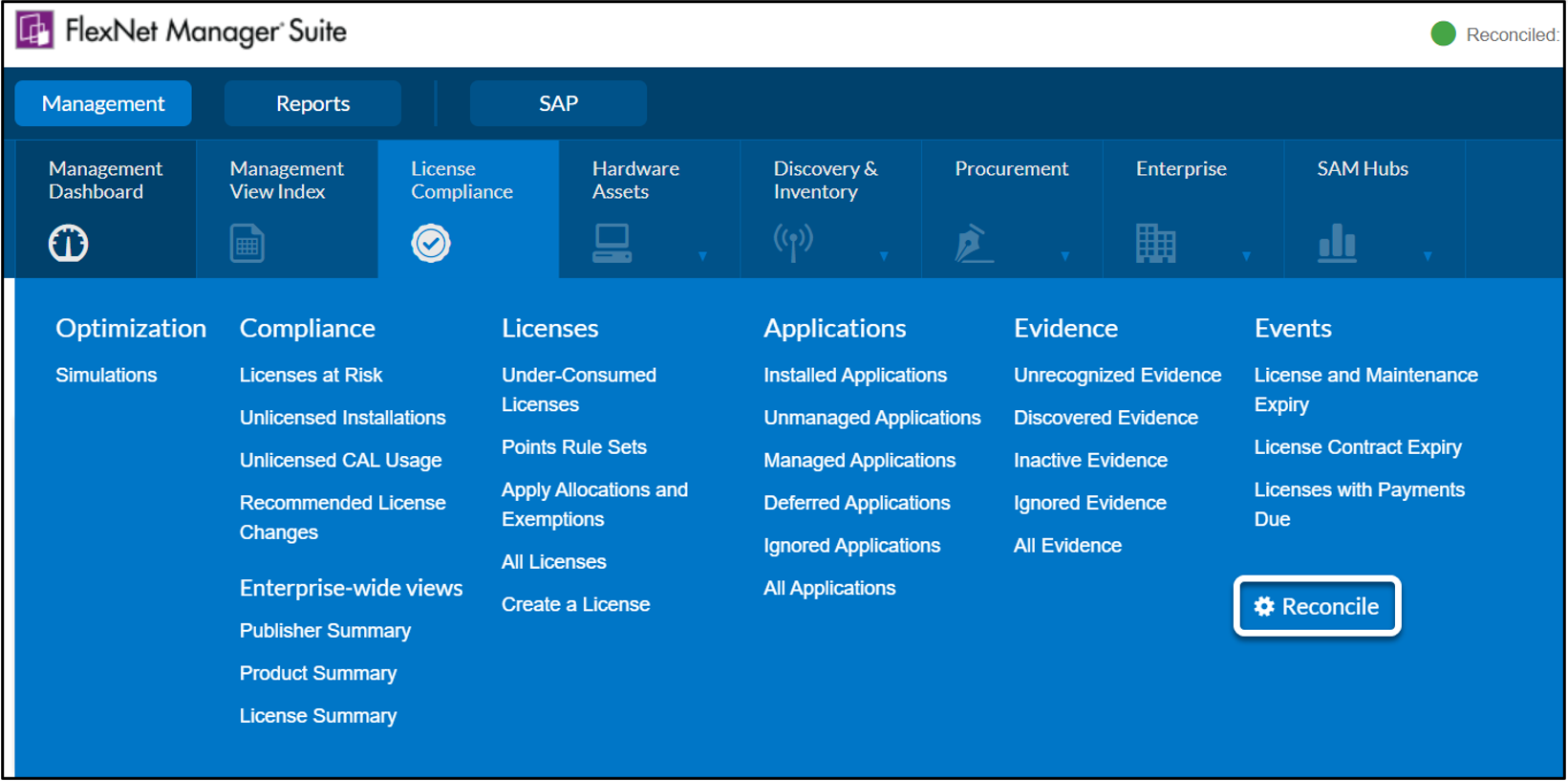Click the green Reconciled status indicator
1568x781 pixels.
click(1443, 34)
